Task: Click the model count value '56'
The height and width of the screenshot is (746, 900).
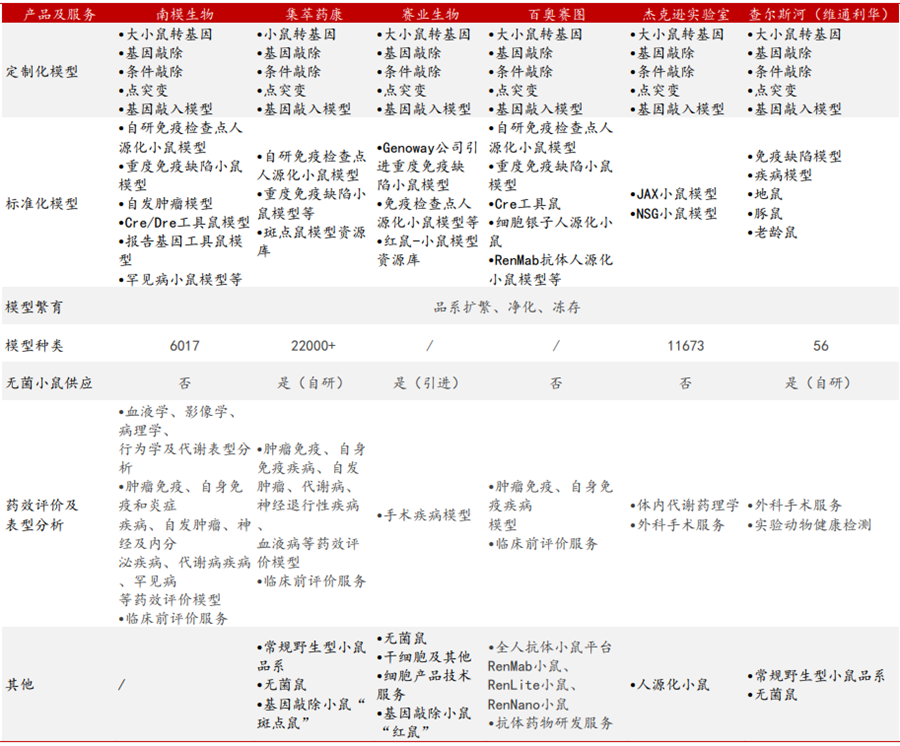Action: click(x=821, y=345)
